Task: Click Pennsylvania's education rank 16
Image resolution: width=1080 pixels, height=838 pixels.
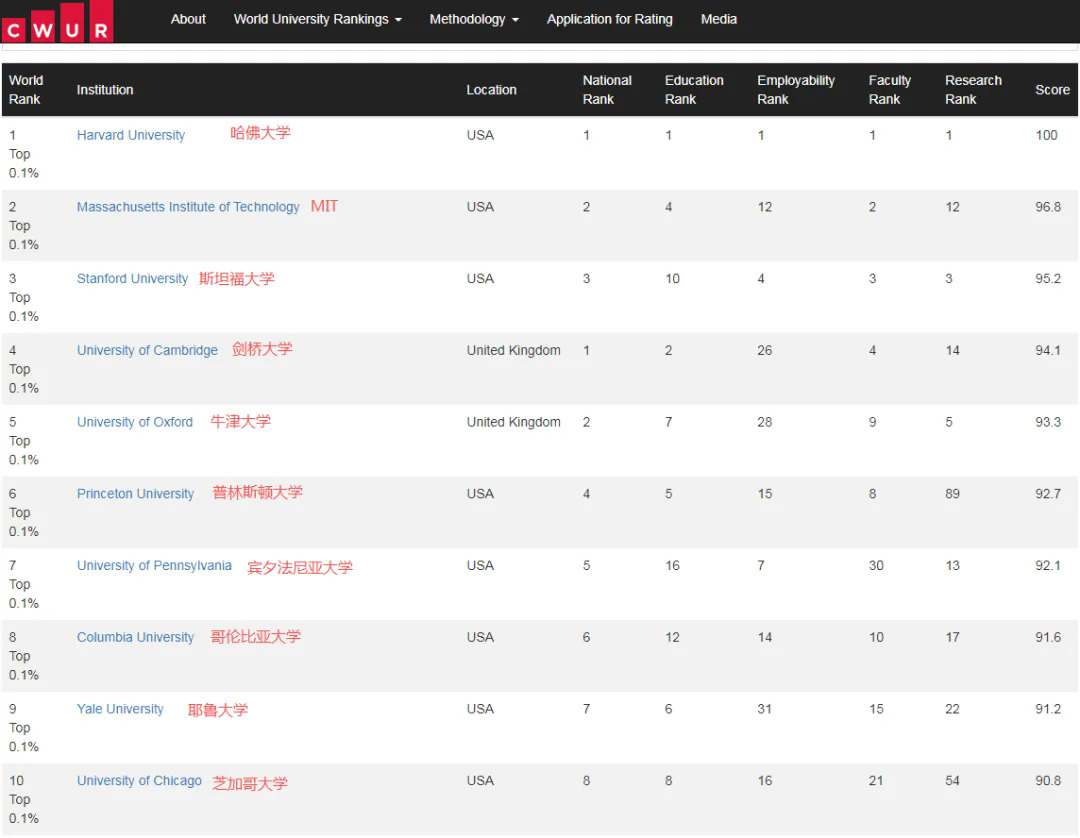Action: coord(672,565)
